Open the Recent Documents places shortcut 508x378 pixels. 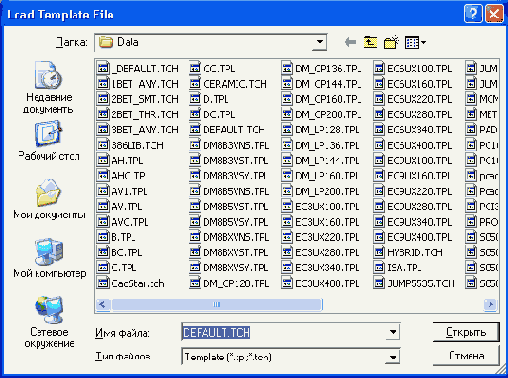(x=48, y=87)
